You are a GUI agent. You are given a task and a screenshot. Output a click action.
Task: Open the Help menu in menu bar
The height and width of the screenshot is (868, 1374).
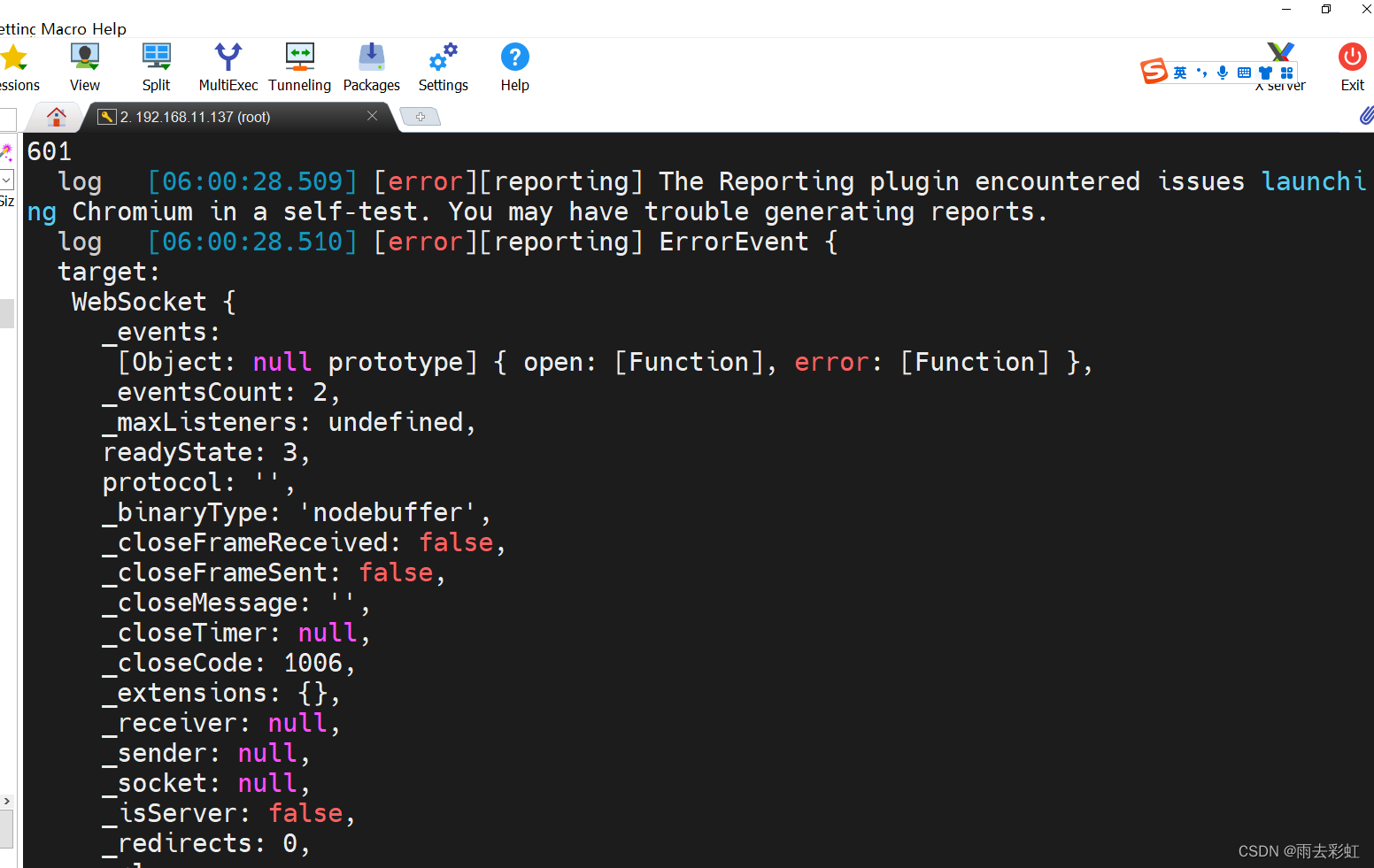[x=110, y=28]
